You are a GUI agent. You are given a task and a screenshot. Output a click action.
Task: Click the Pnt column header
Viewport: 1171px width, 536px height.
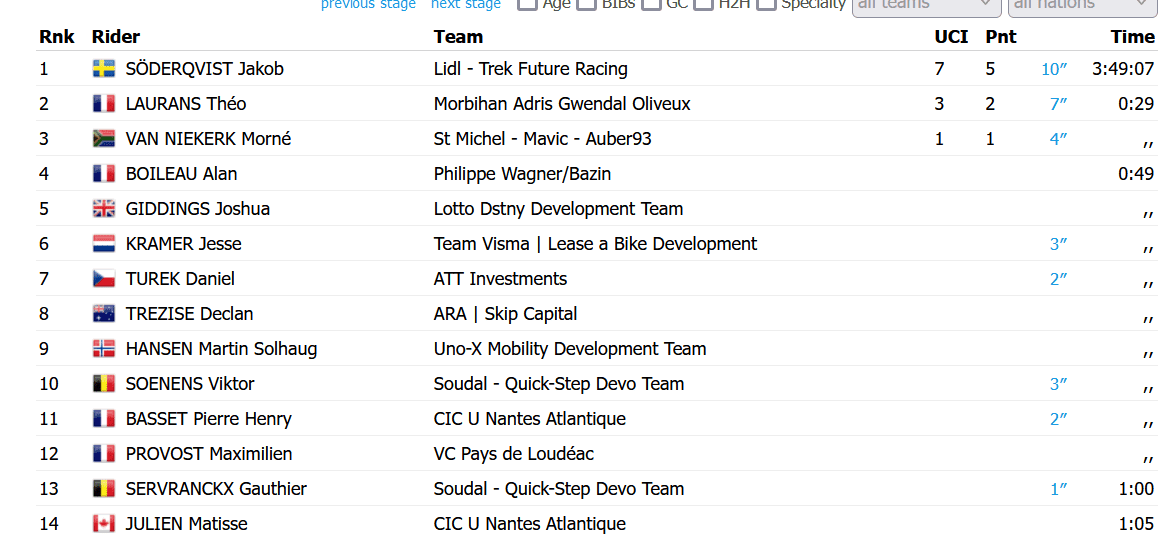[1001, 37]
